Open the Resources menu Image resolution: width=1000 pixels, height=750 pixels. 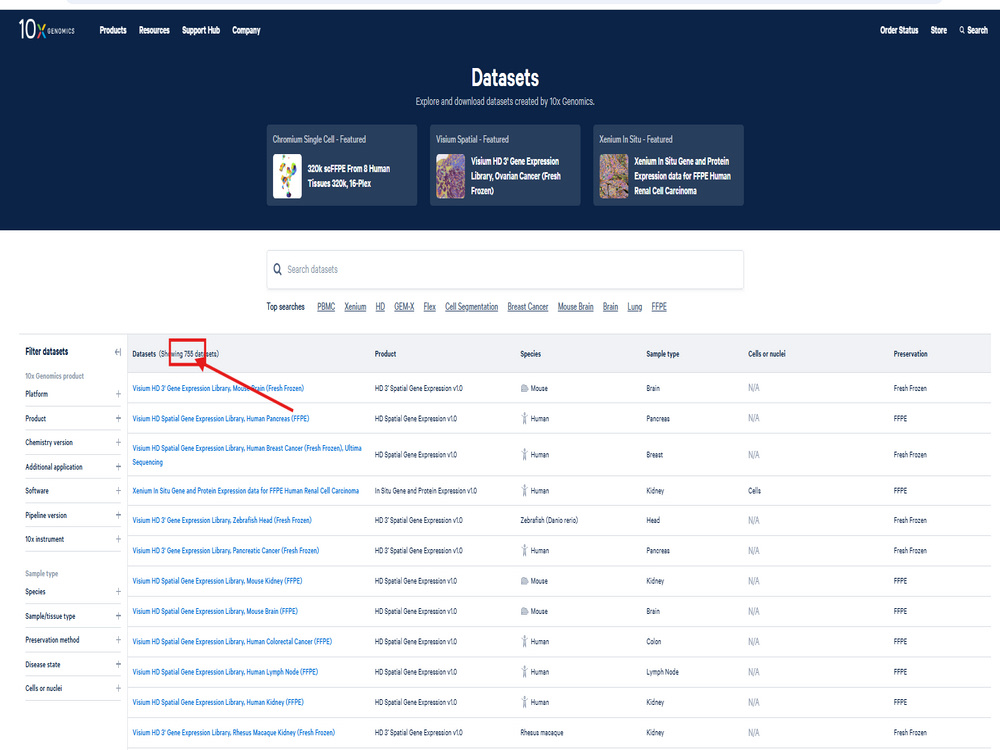154,30
